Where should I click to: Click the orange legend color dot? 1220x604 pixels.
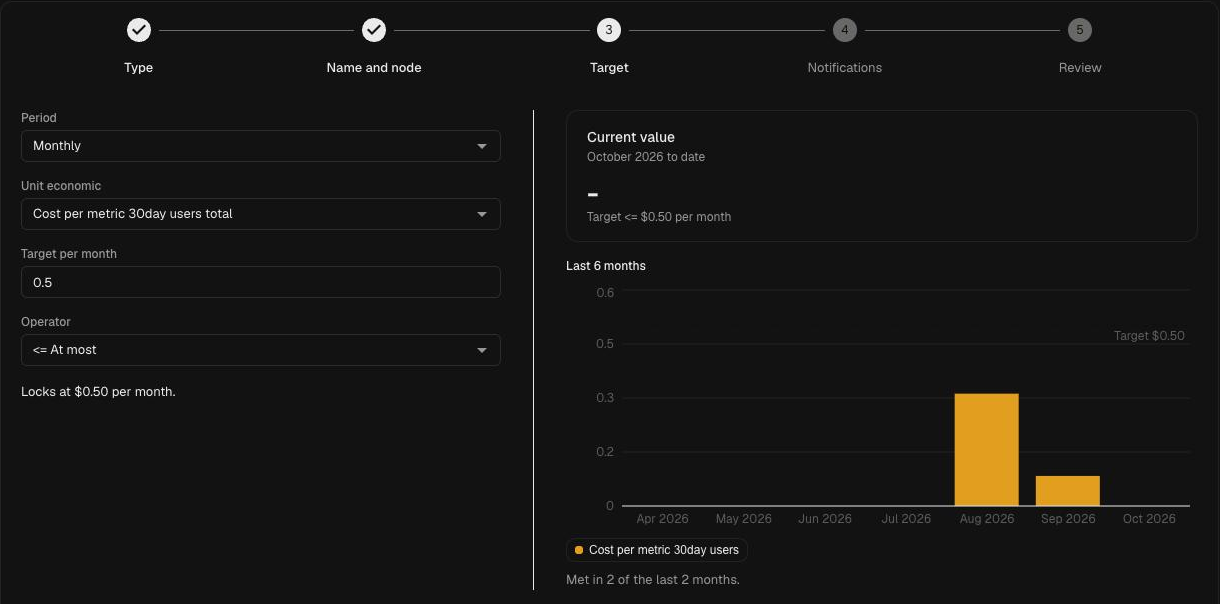pos(579,550)
